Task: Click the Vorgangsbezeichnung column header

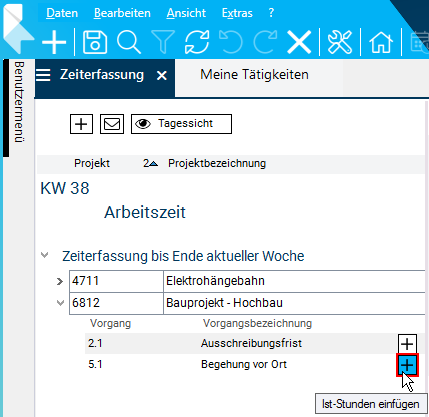Action: [x=258, y=323]
